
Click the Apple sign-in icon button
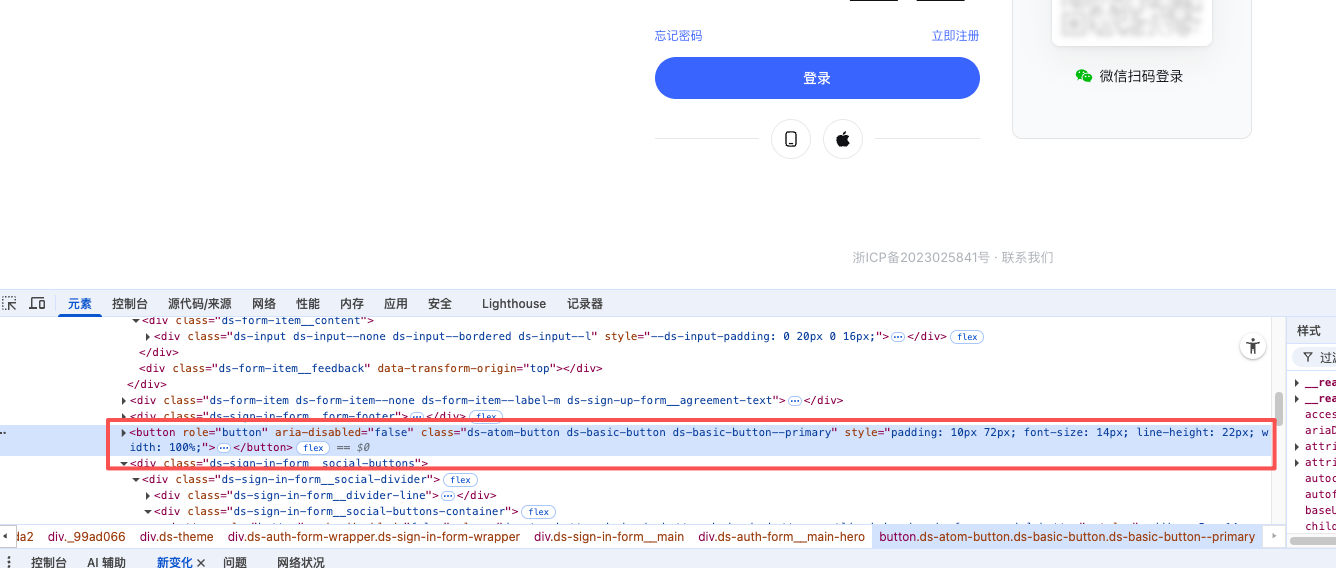[843, 139]
